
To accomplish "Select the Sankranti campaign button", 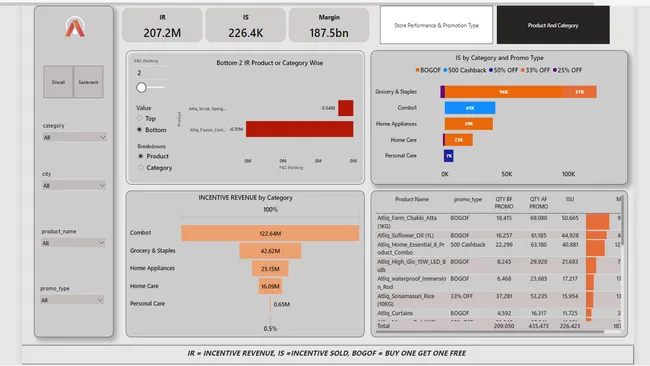I will pos(88,82).
